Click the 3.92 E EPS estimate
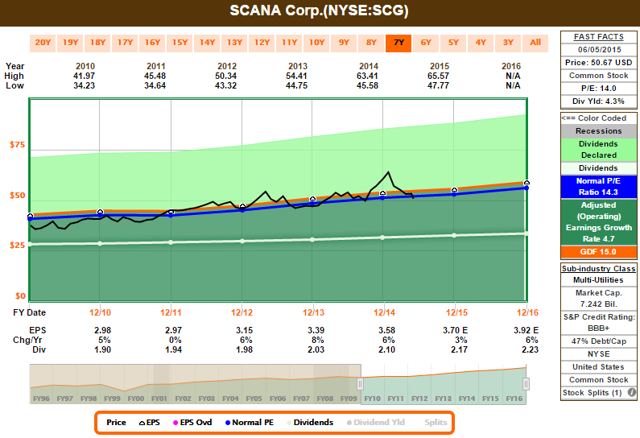Screen dimensions: 640x438 coord(526,330)
